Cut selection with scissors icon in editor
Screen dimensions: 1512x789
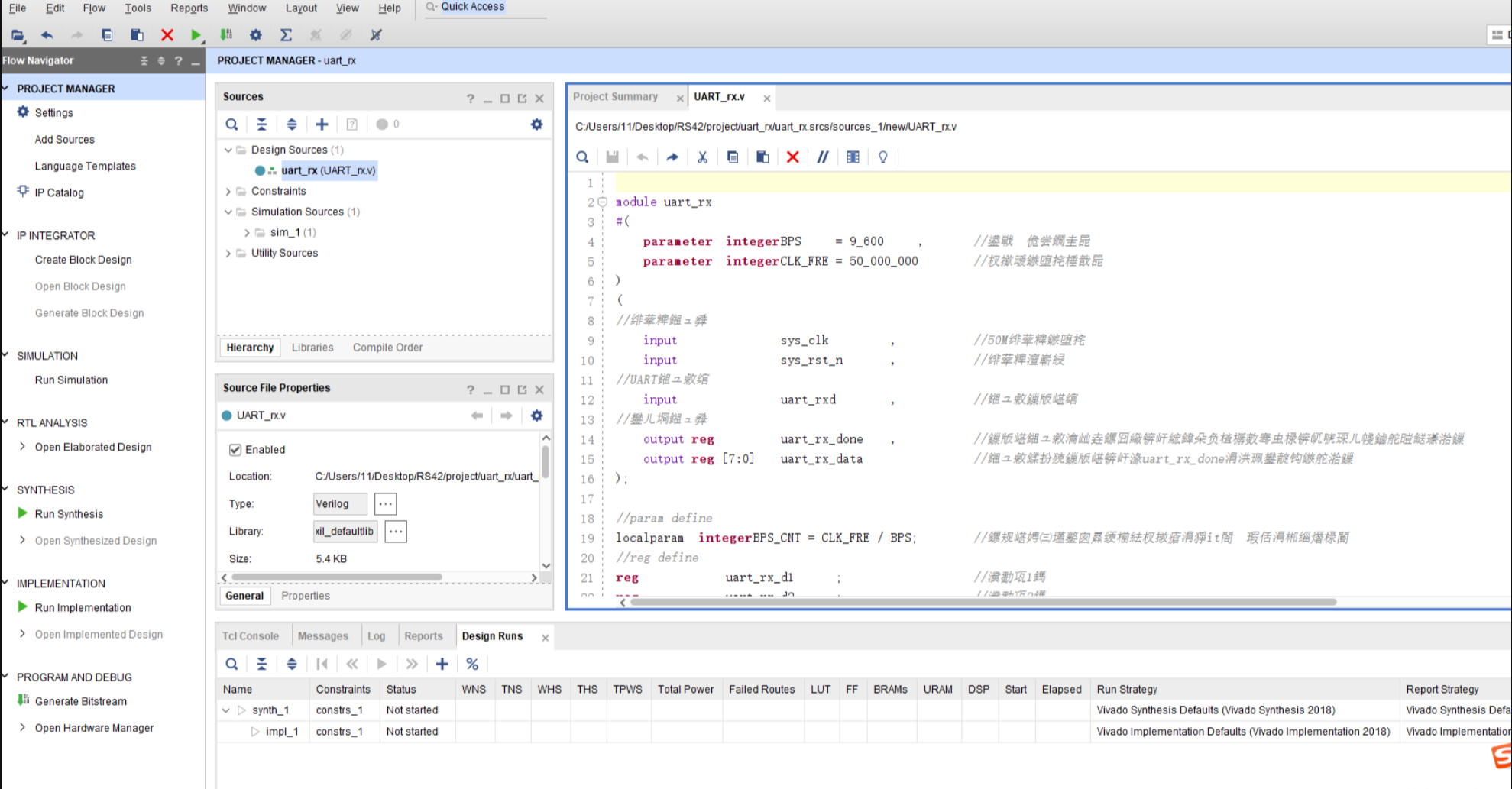702,157
